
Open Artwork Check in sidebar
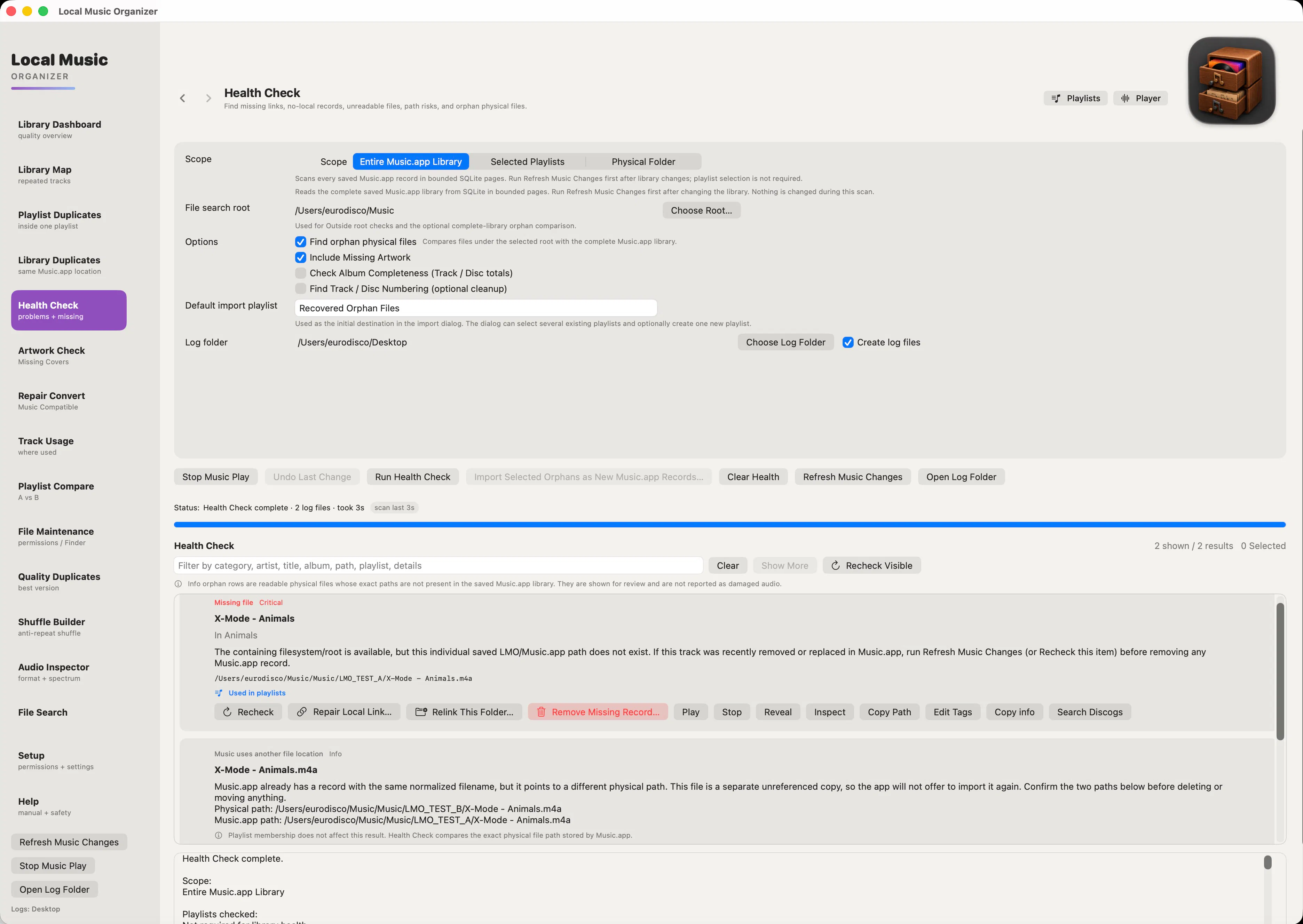click(68, 356)
